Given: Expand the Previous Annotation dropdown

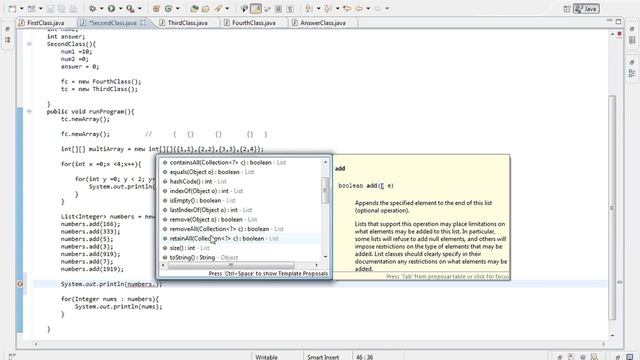Looking at the screenshot, I should point(337,9).
